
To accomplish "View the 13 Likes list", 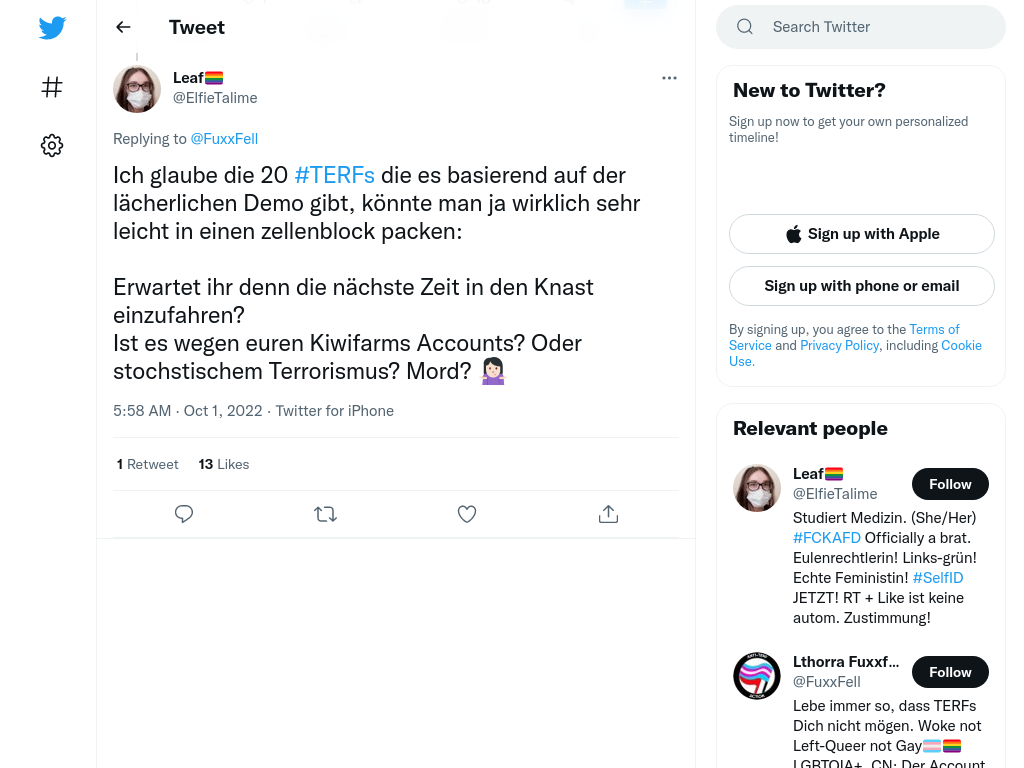I will (x=223, y=464).
